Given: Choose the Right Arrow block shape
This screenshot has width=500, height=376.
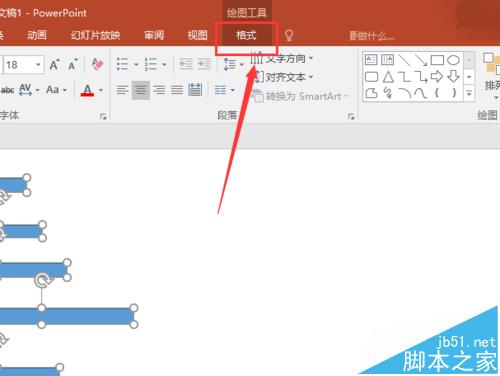Looking at the screenshot, I should (x=437, y=77).
